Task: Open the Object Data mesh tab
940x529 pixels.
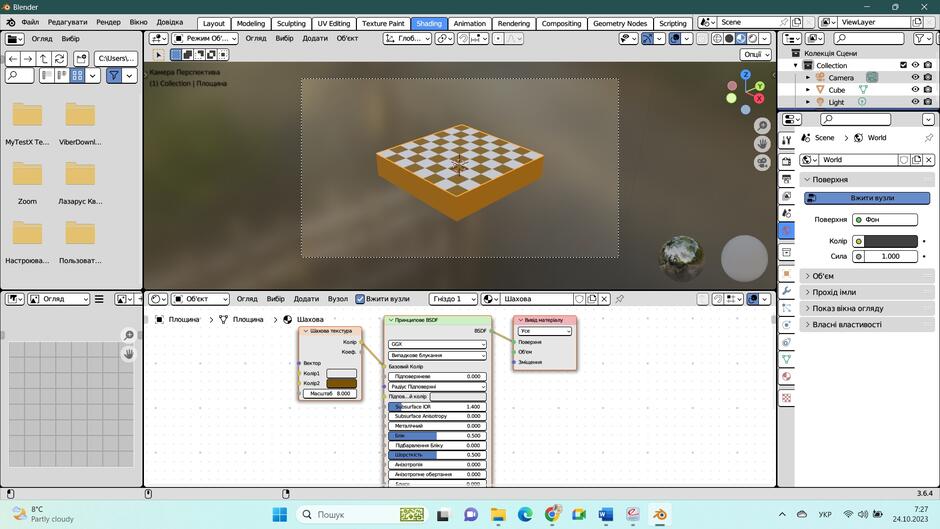Action: [787, 359]
